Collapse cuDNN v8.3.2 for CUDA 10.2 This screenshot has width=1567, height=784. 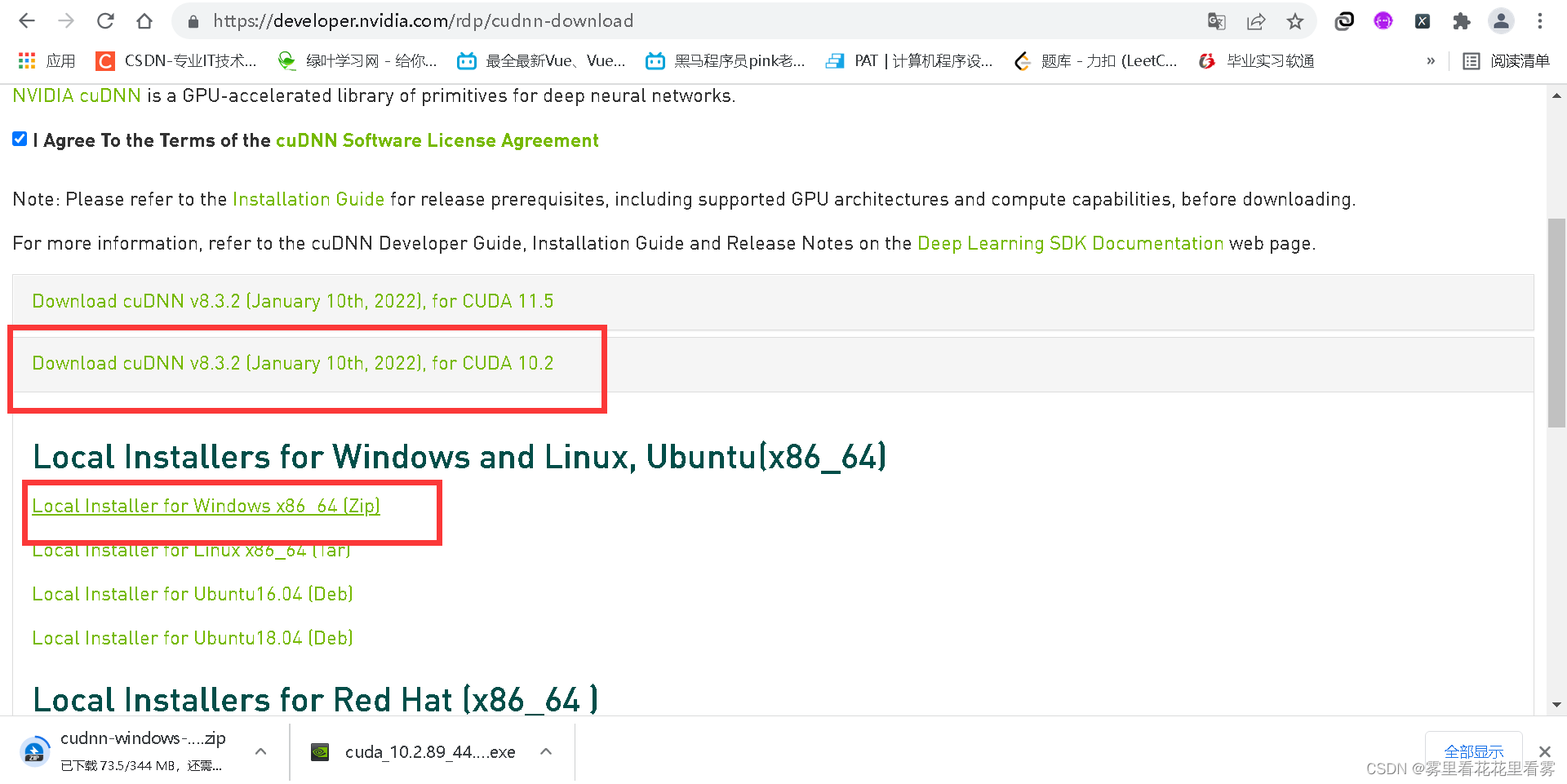(293, 364)
